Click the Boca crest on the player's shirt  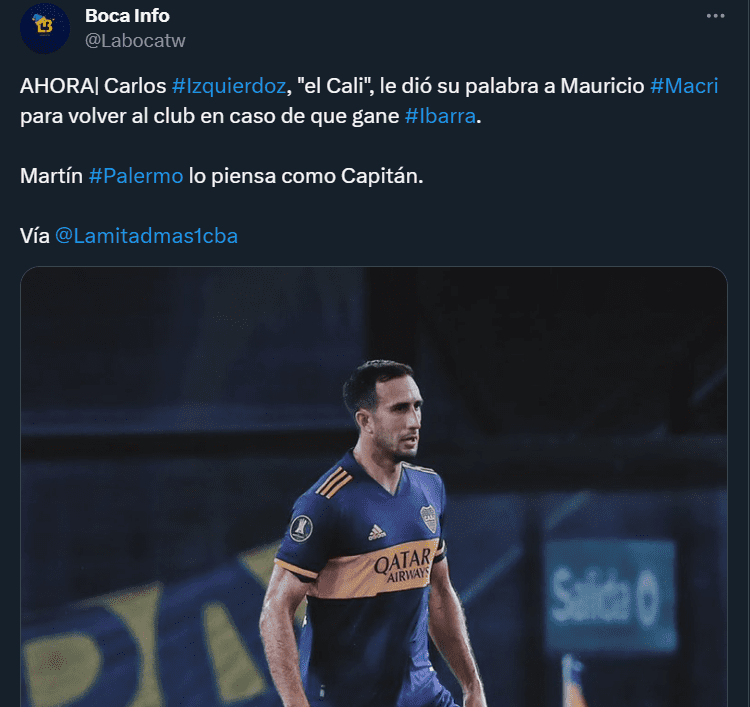[429, 519]
